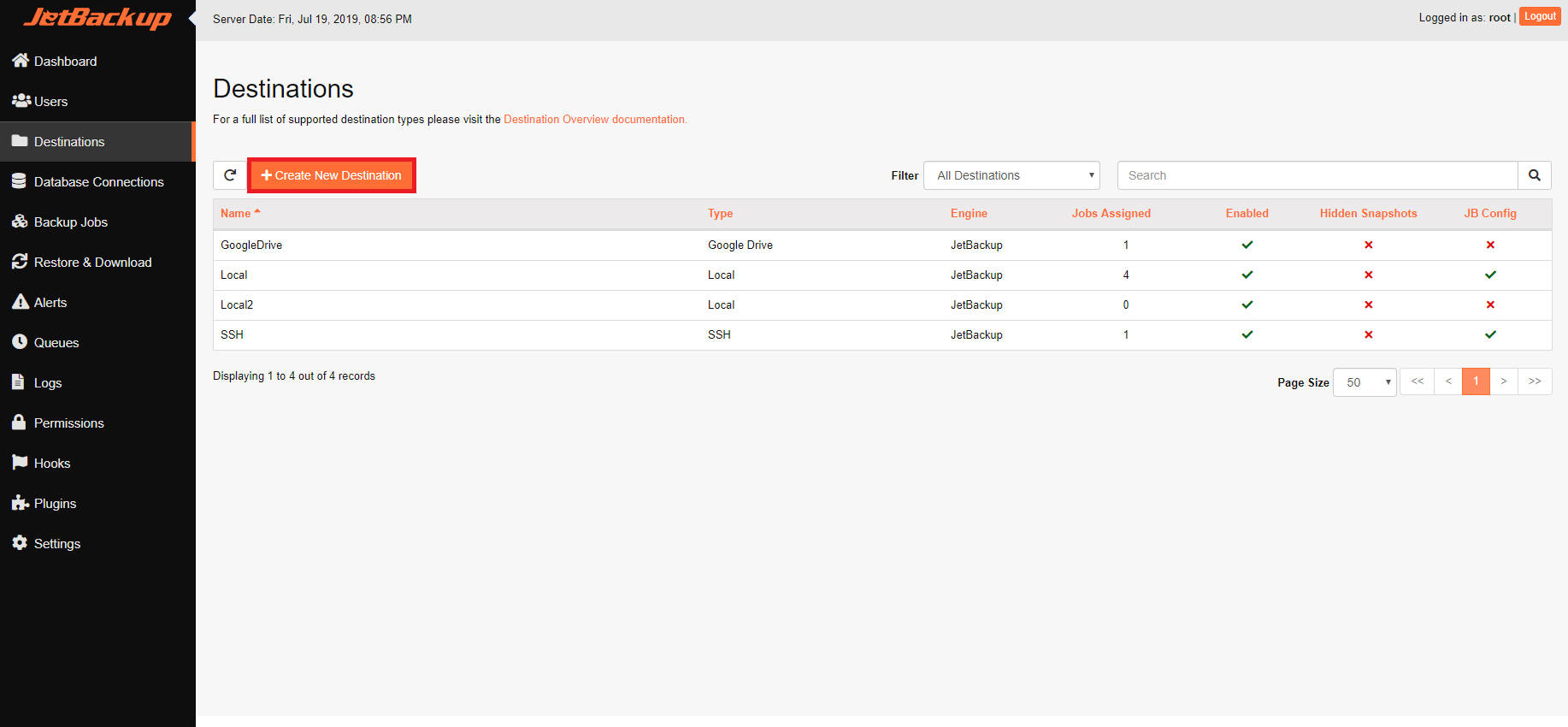
Task: Refresh the destinations list
Action: click(x=230, y=175)
